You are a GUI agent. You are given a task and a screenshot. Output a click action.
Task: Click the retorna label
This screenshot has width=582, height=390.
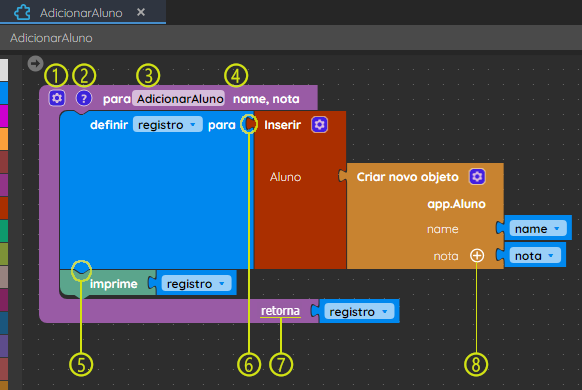click(x=280, y=311)
